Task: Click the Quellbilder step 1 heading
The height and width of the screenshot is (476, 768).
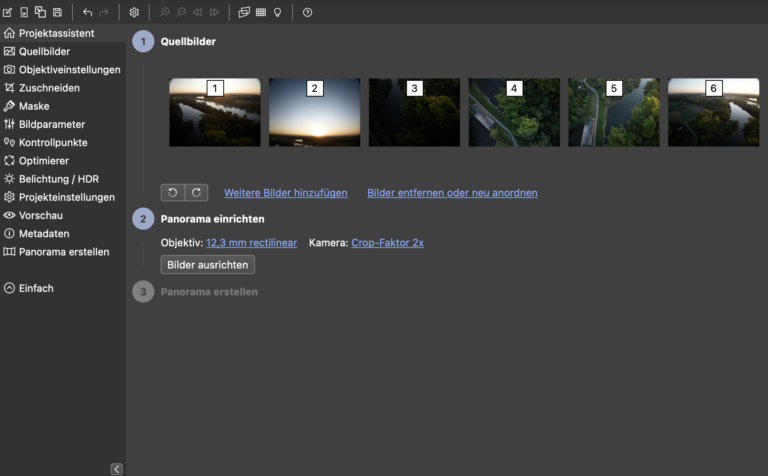Action: pos(188,42)
